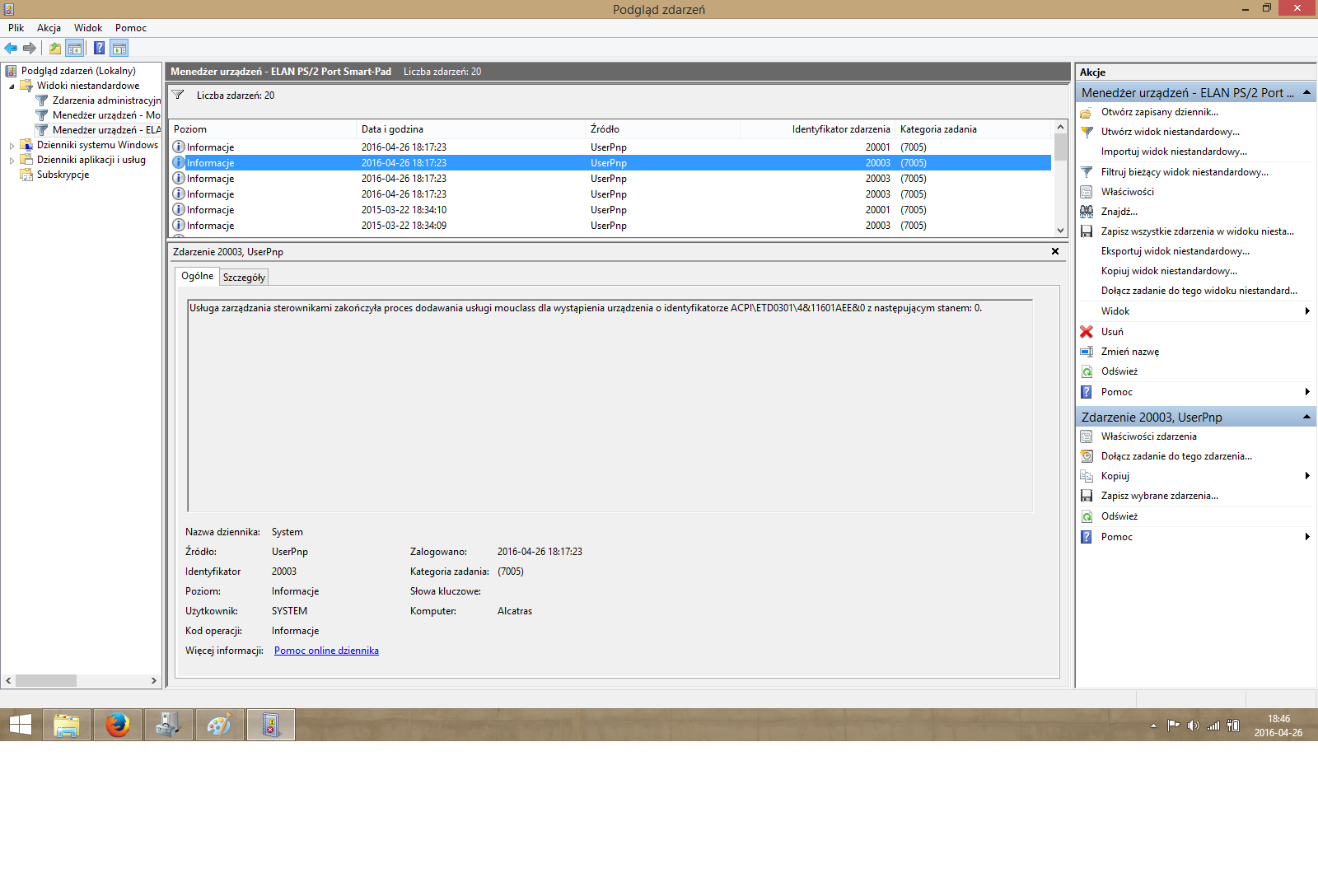Expand the Widok submenu arrow
The image size is (1318, 896).
[x=1307, y=311]
